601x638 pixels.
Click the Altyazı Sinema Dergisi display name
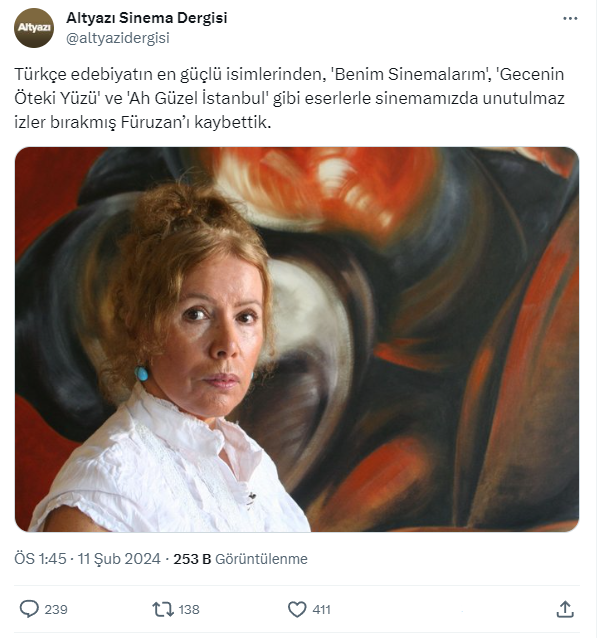click(x=146, y=18)
